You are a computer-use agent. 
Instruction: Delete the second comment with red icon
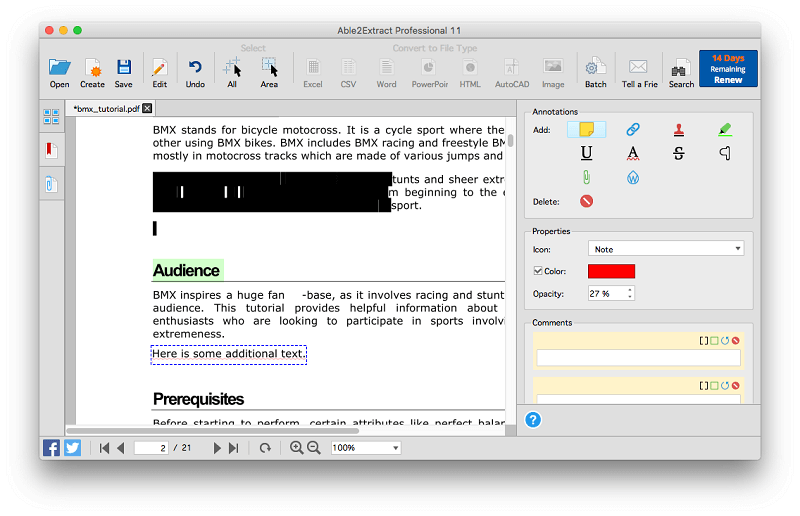pos(736,385)
